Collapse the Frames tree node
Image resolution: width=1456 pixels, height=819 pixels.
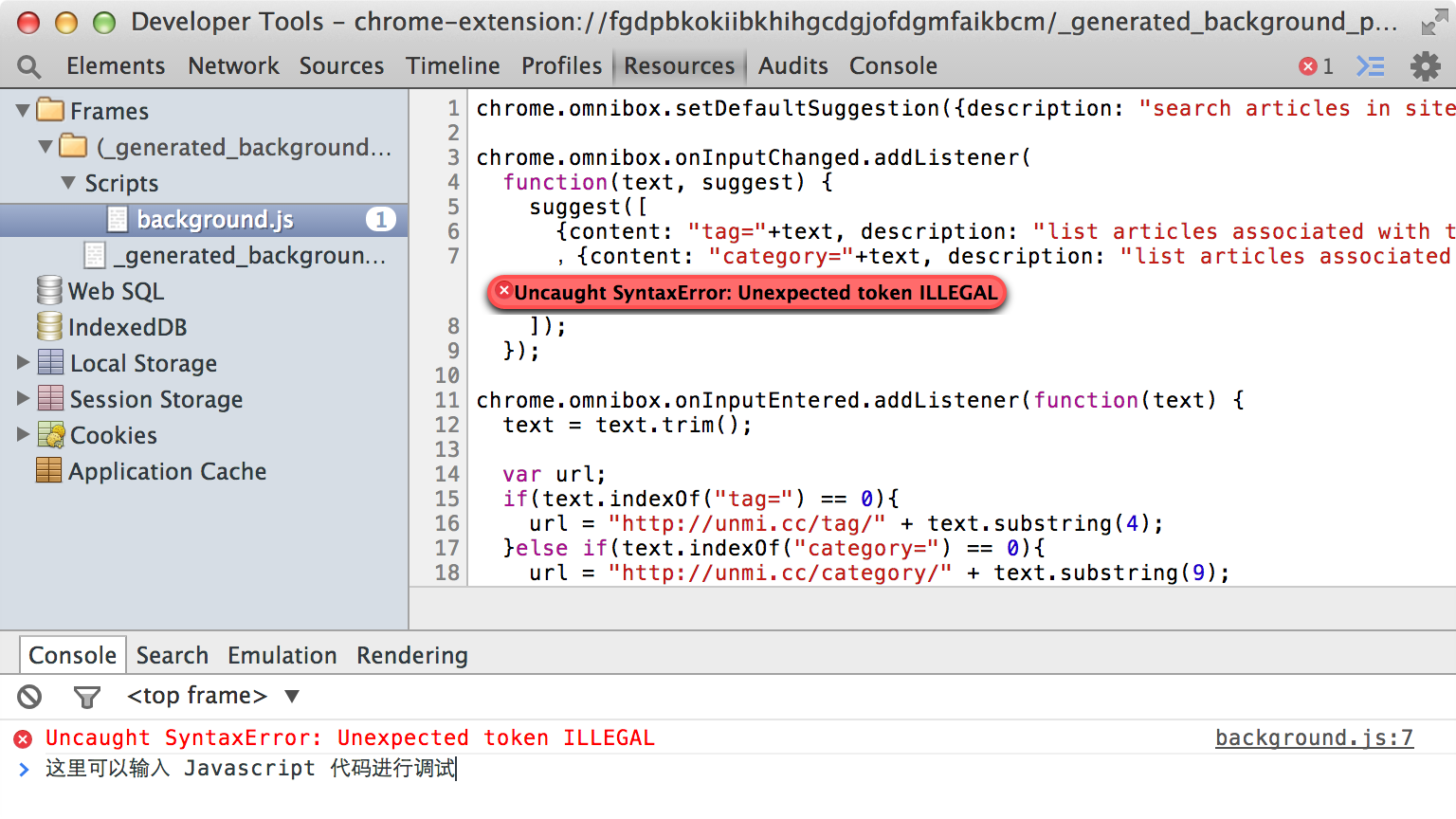(23, 111)
